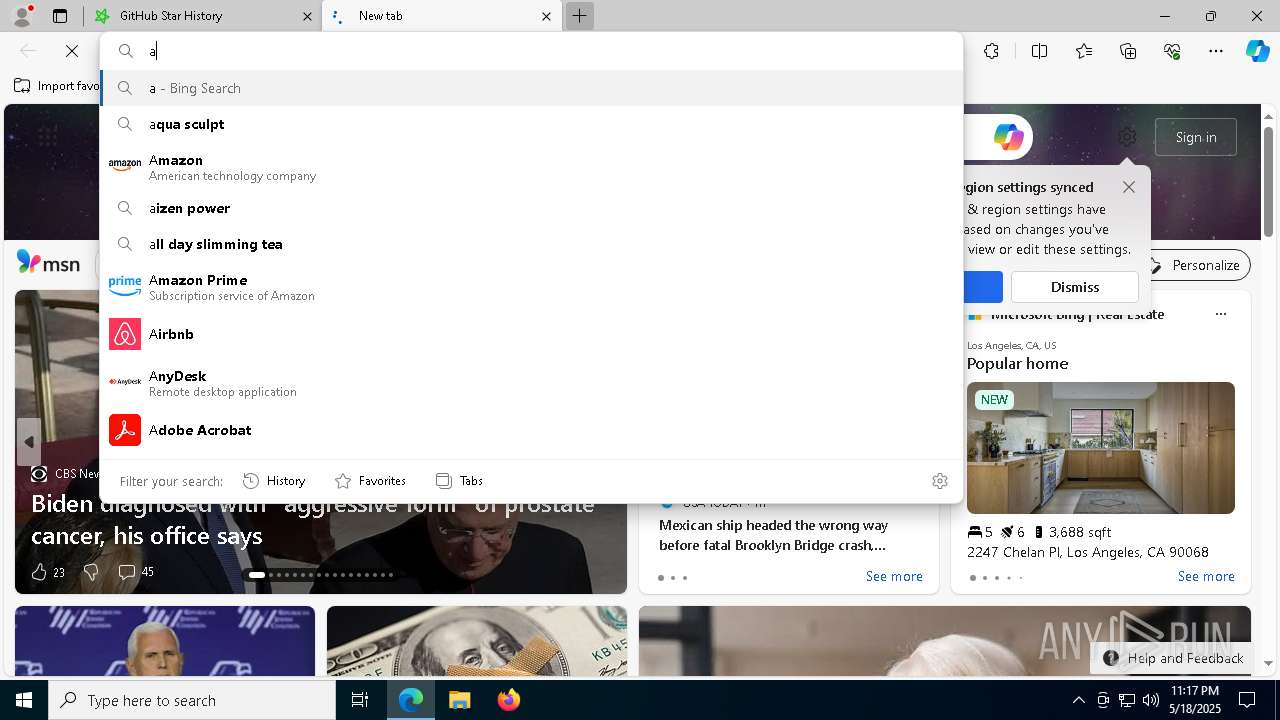Choose the AnyDesk suggestion
The image size is (1280, 720).
[x=532, y=383]
